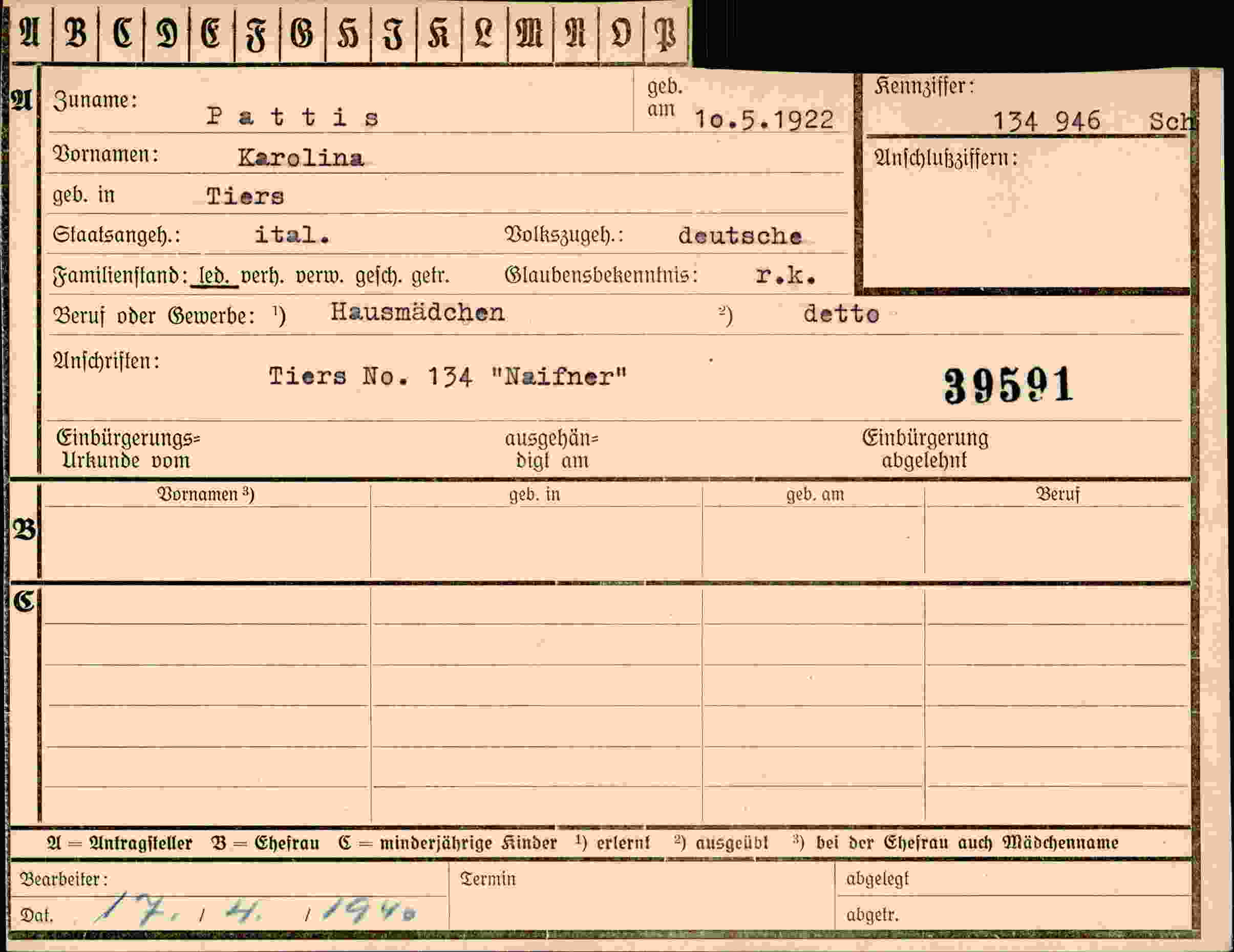Viewport: 1234px width, 952px height.
Task: Click the 'Beruf oder Gewerbe:' label
Action: coord(153,316)
